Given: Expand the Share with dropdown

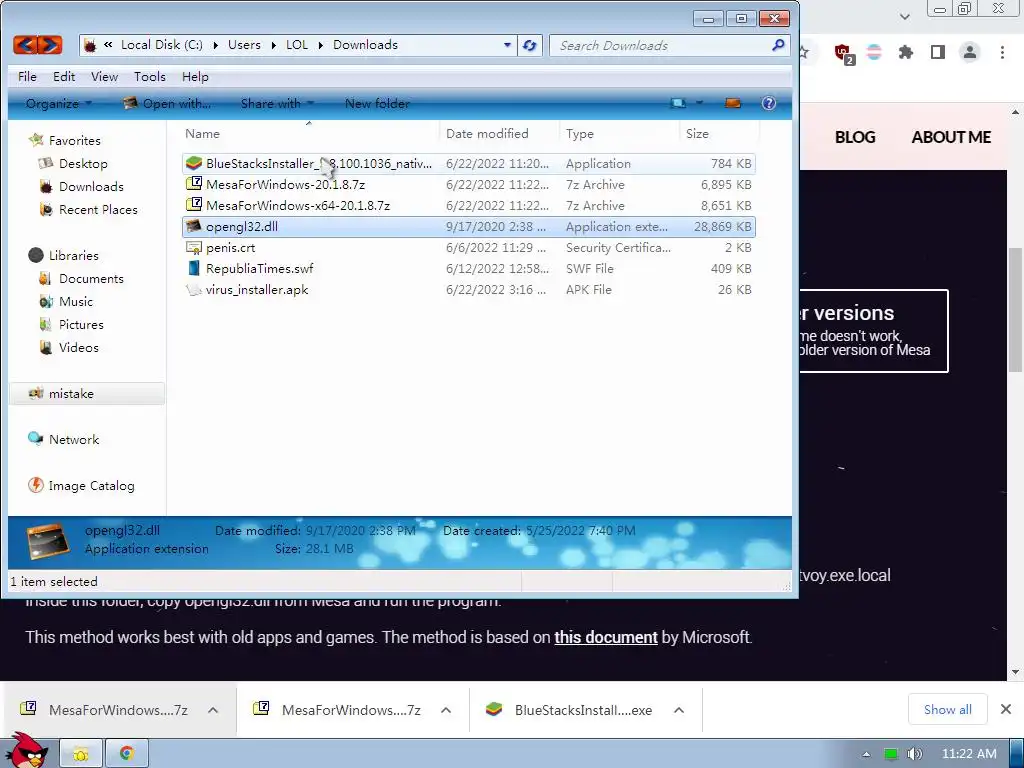Looking at the screenshot, I should click(x=277, y=103).
